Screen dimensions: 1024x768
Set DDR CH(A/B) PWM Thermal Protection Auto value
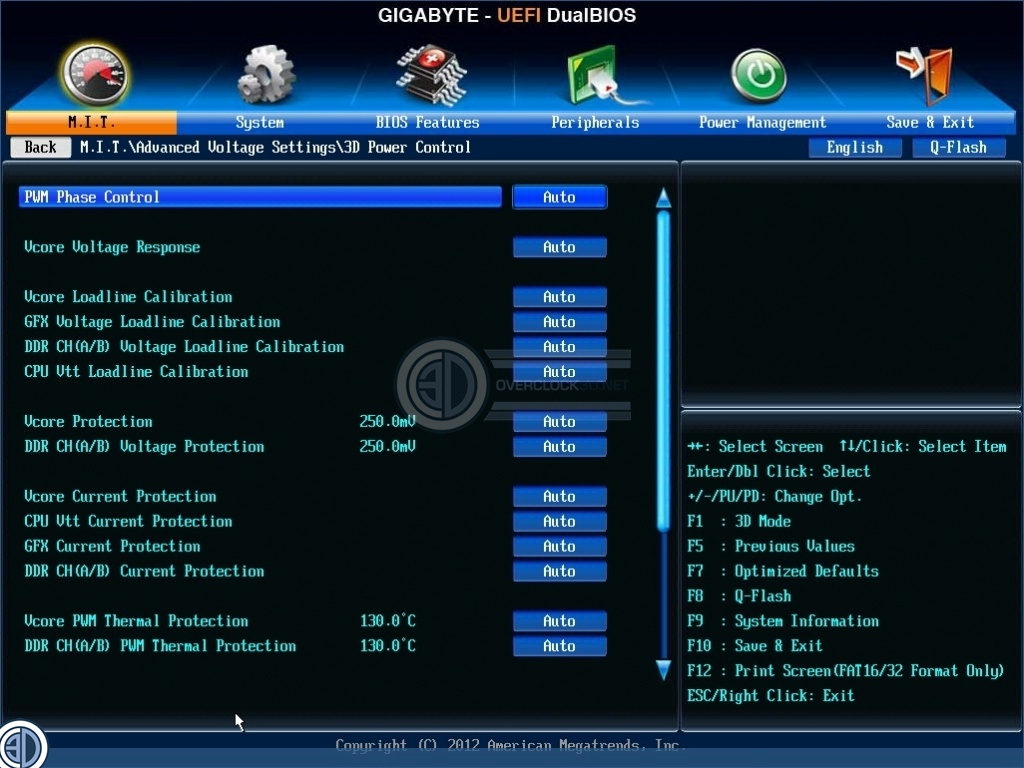(x=560, y=646)
